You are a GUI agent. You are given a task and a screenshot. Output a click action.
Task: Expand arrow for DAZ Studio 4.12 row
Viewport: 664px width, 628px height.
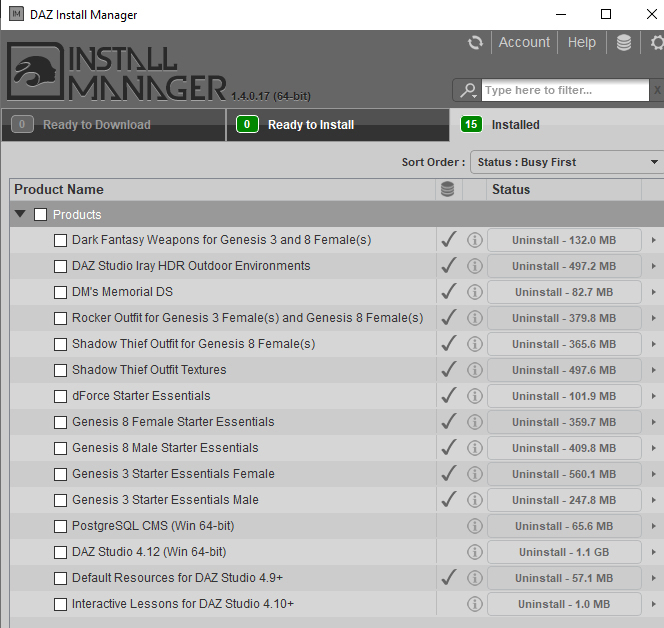tap(653, 552)
